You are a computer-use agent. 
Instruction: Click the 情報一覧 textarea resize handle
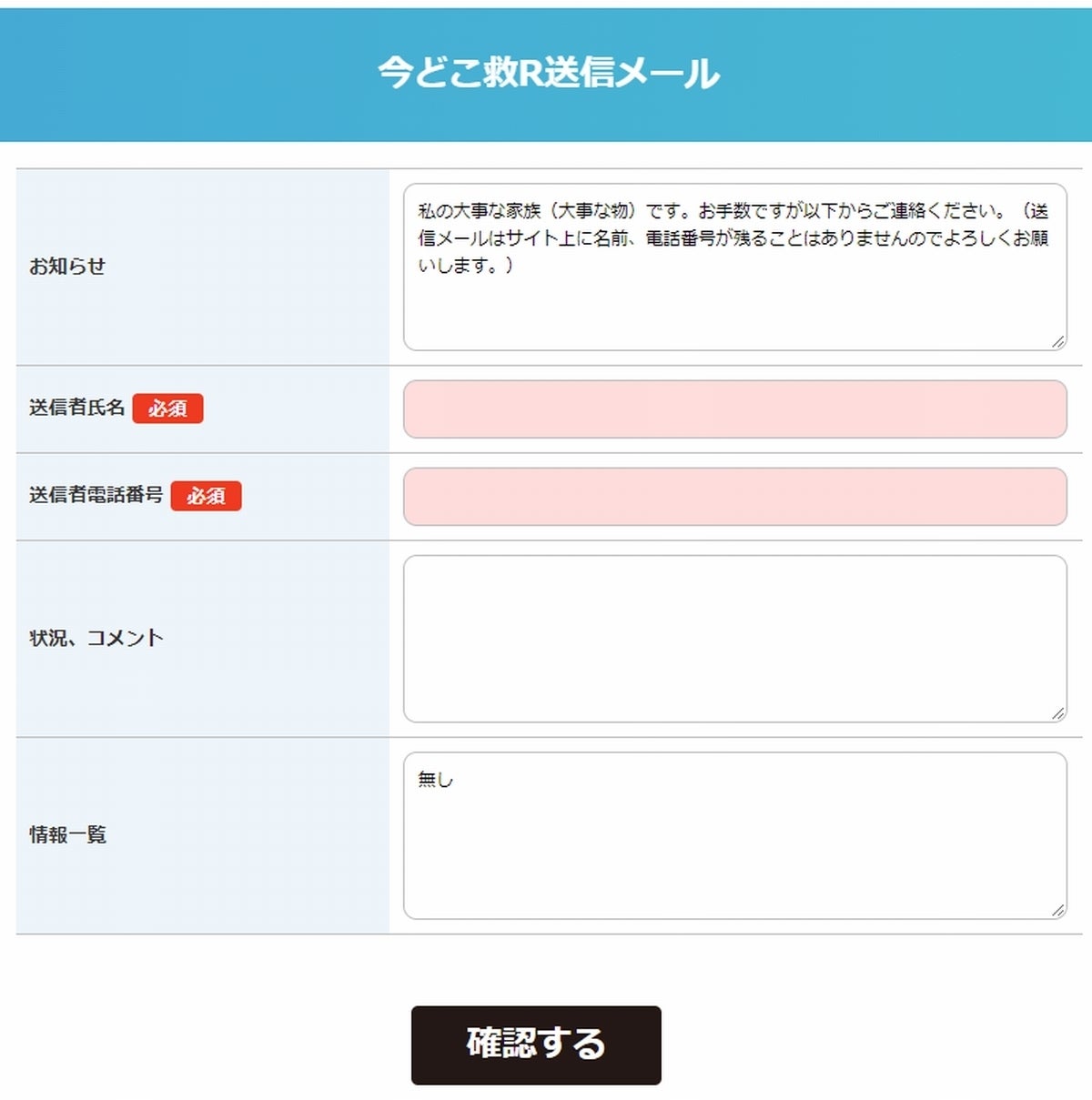(x=1057, y=910)
